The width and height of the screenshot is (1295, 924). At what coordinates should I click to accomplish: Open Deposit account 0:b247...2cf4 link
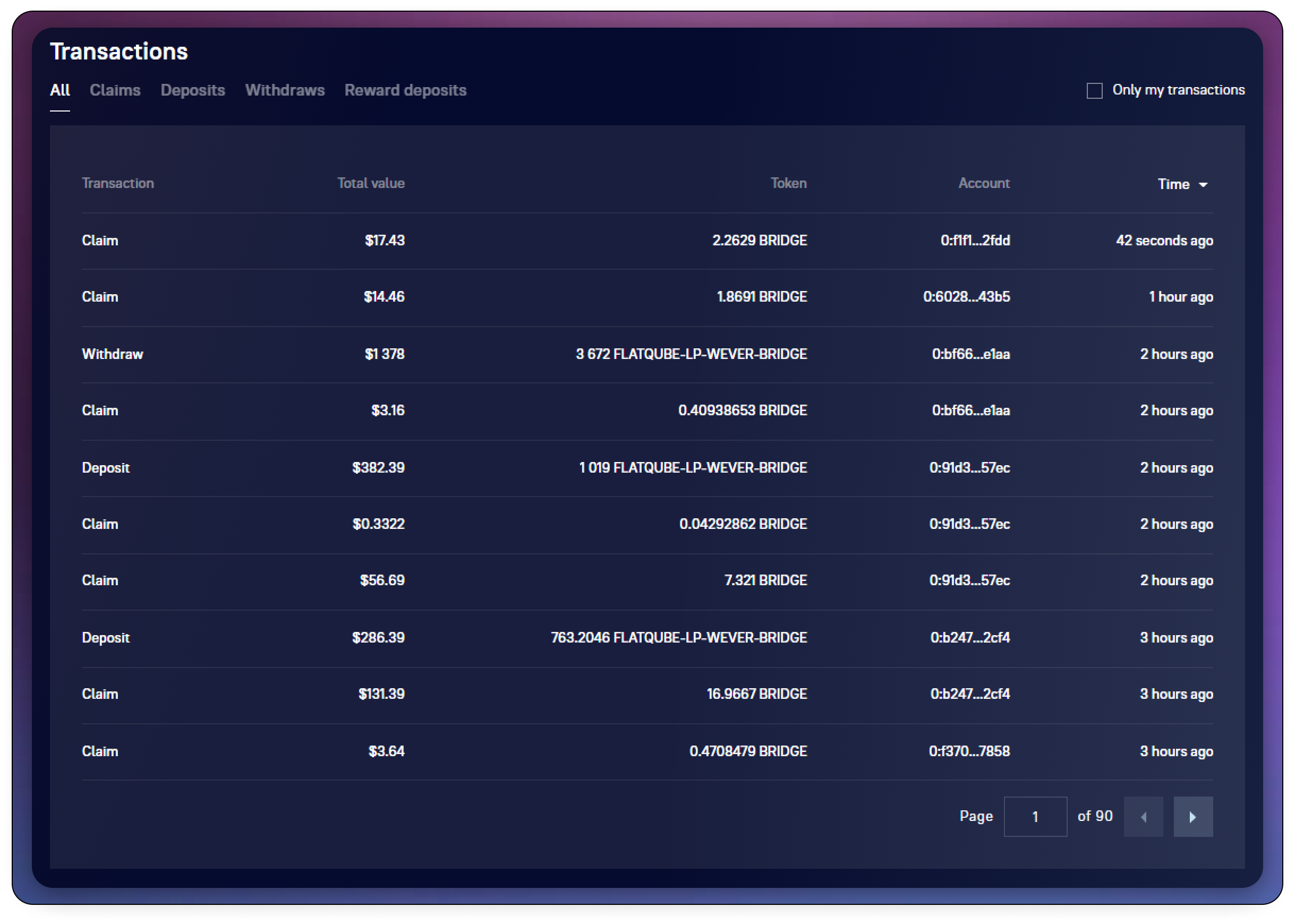pyautogui.click(x=969, y=637)
